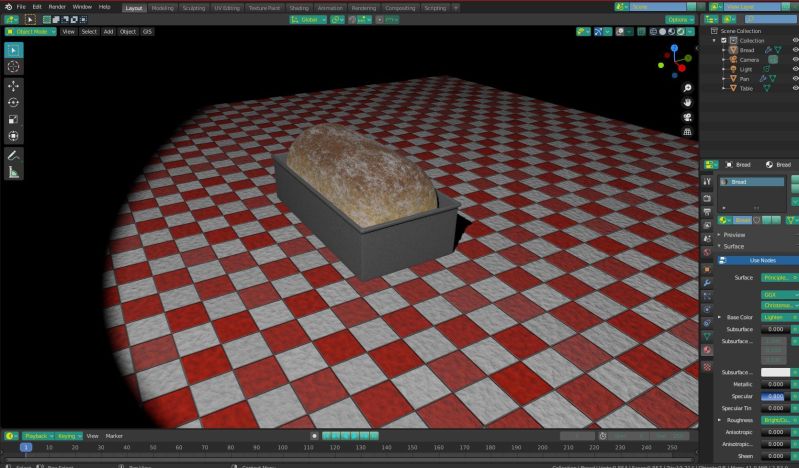The width and height of the screenshot is (799, 468).
Task: Click the navigation axis gizmo
Action: point(675,61)
